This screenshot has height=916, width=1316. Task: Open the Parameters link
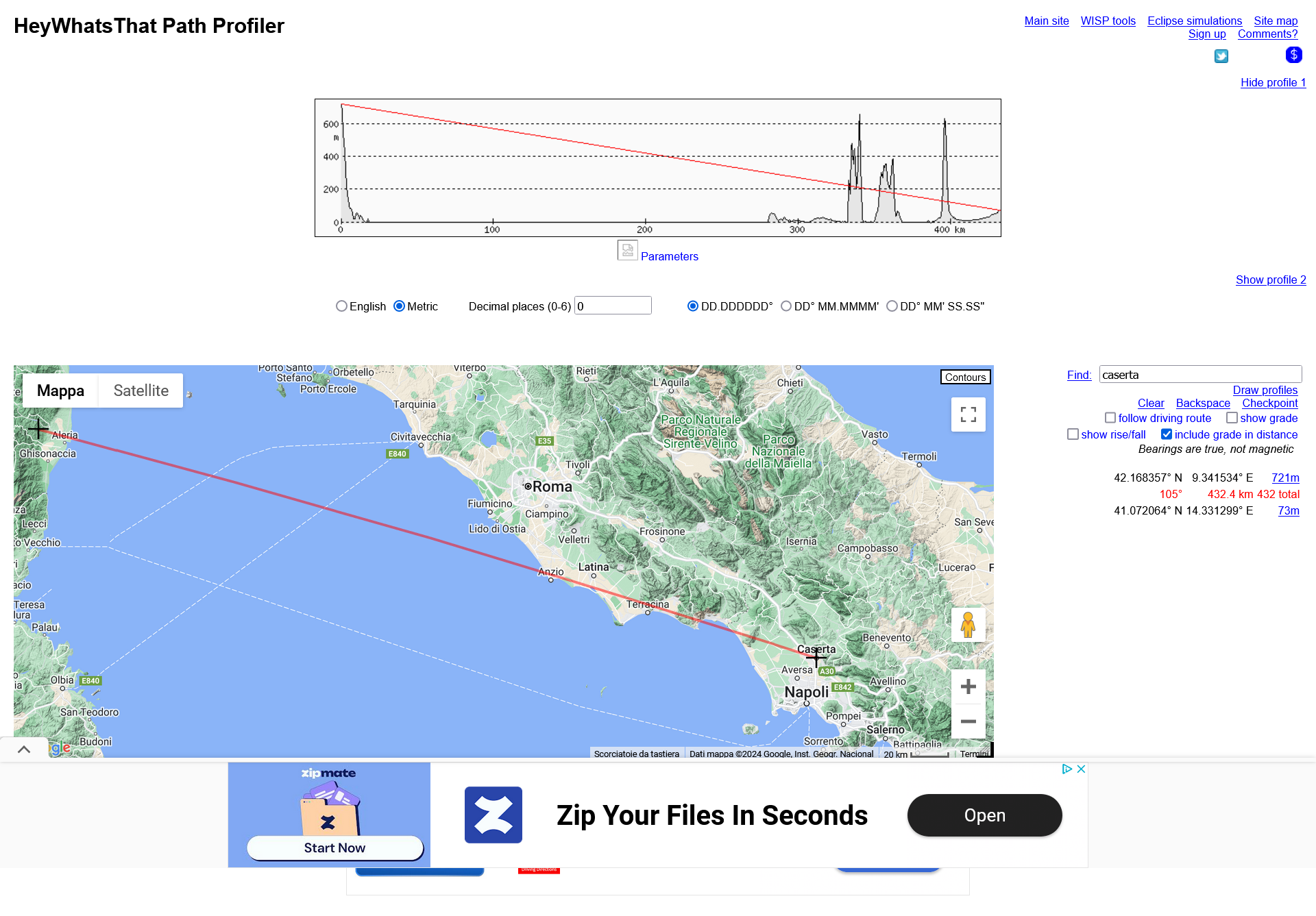point(670,256)
